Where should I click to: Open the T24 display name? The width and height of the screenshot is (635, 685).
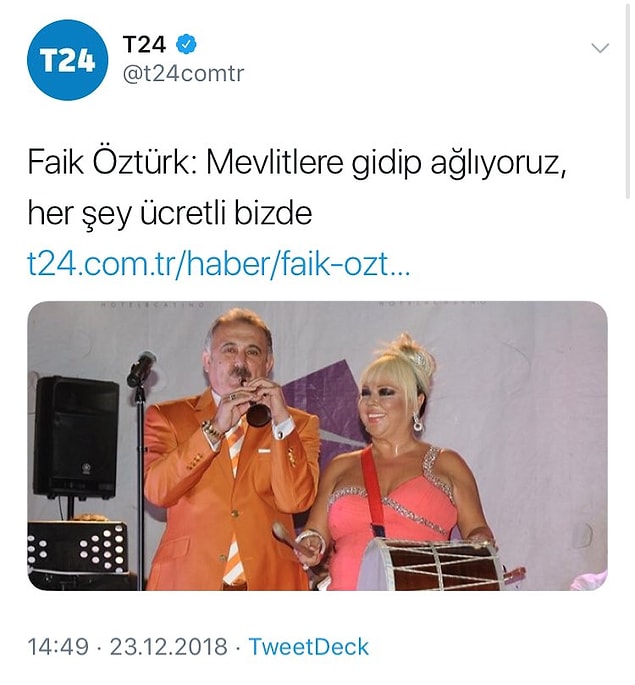click(145, 44)
